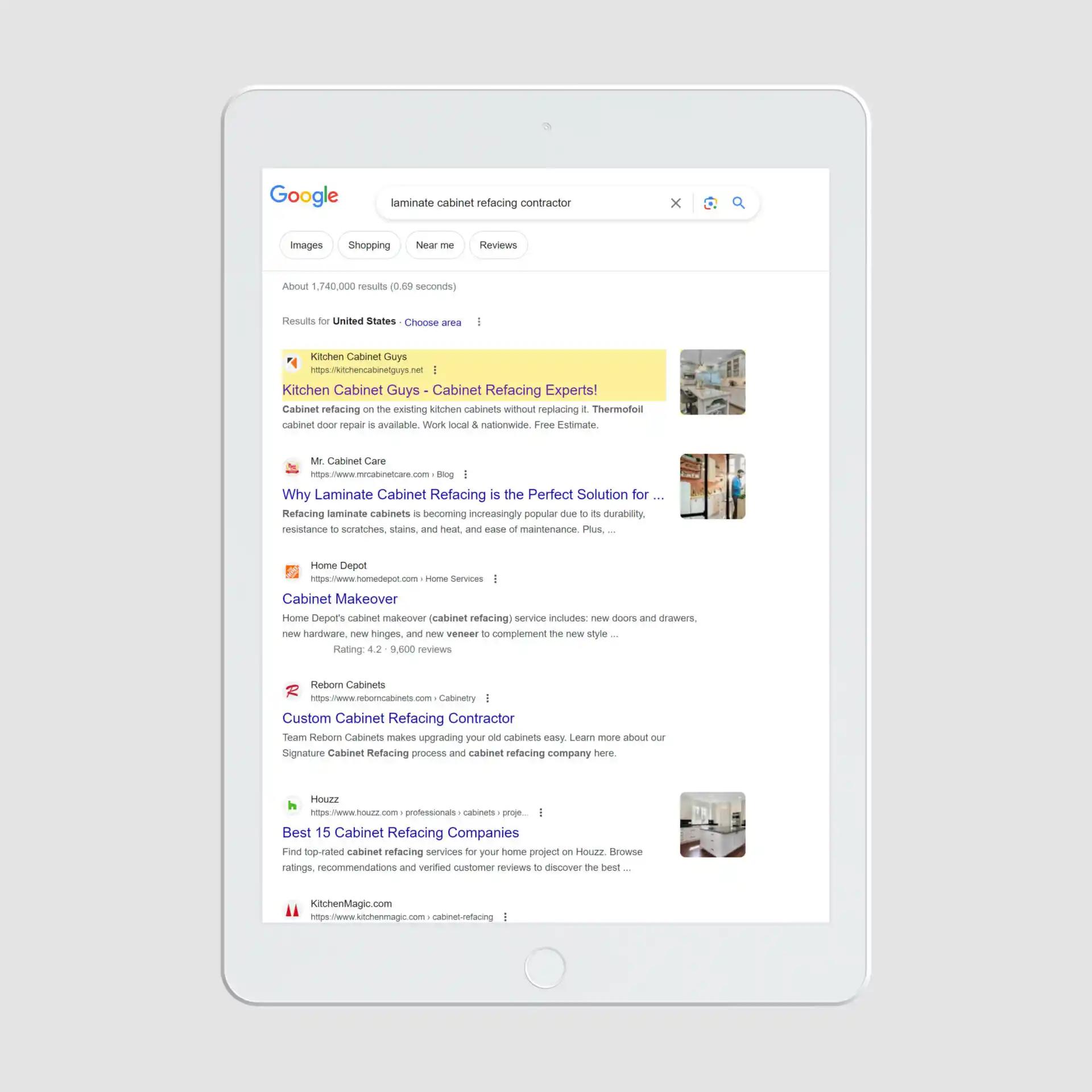Select the Near me filter

coord(435,245)
